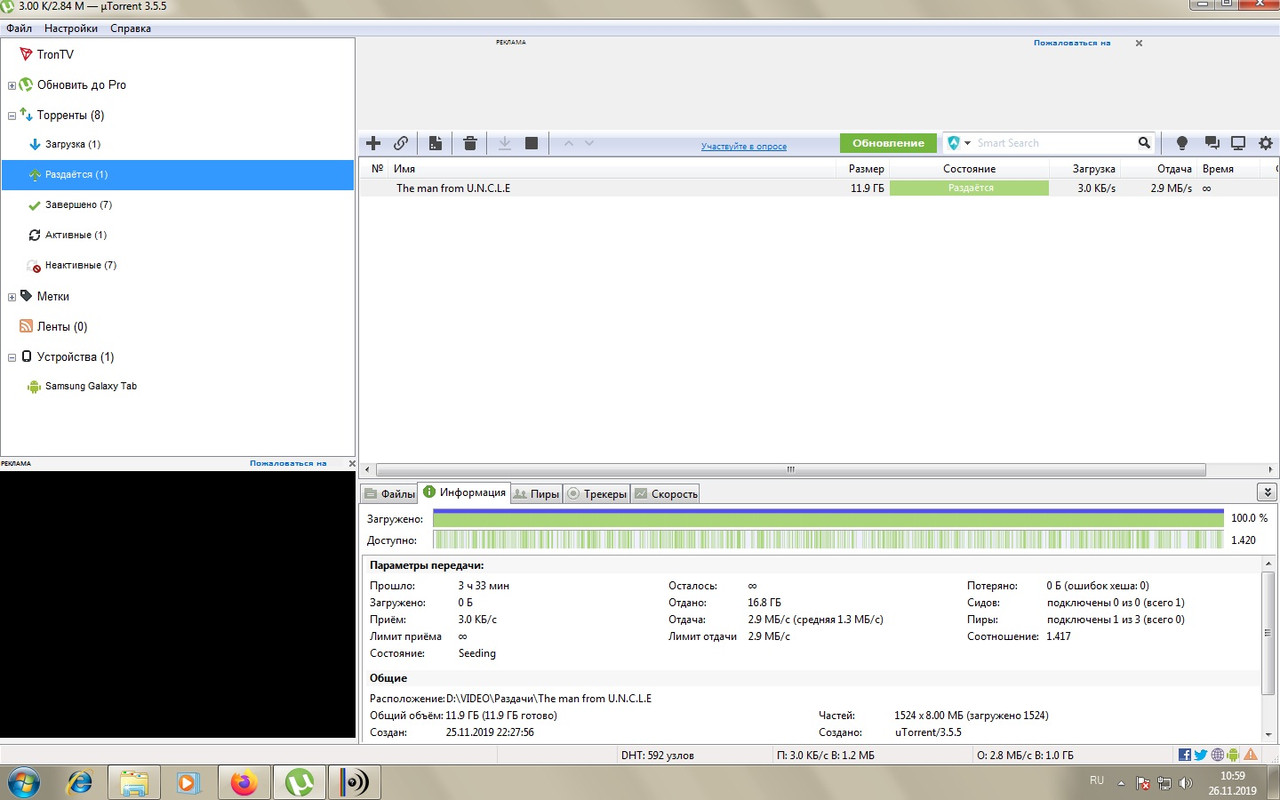Open the TronTV sidebar item

(55, 54)
